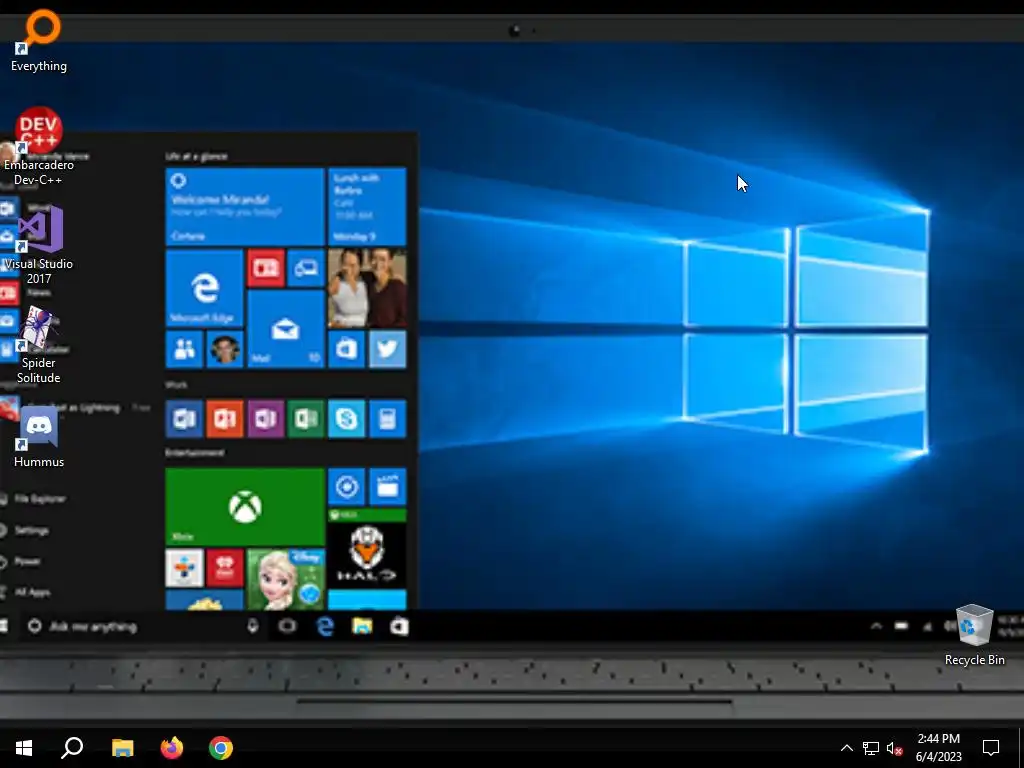The height and width of the screenshot is (768, 1024).
Task: Select the Spider Solitude desktop icon
Action: coord(39,345)
